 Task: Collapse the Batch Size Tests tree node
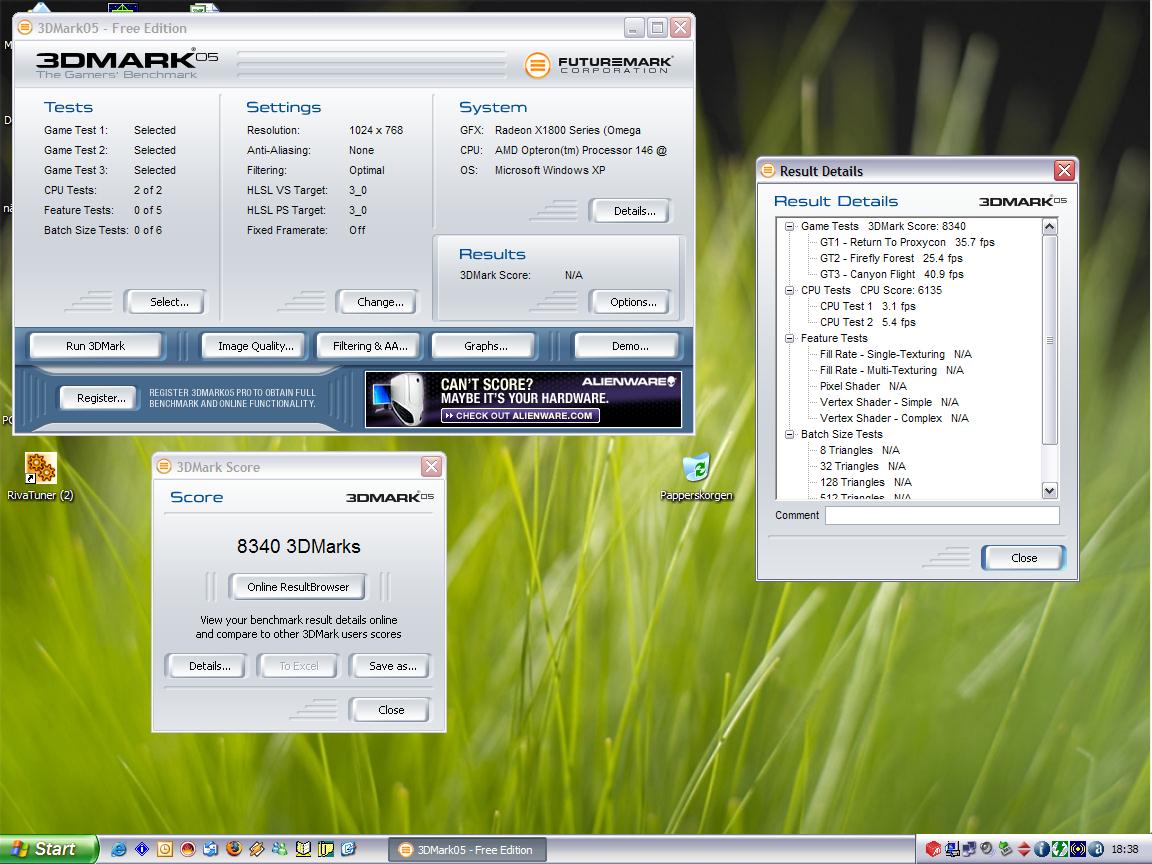point(789,434)
